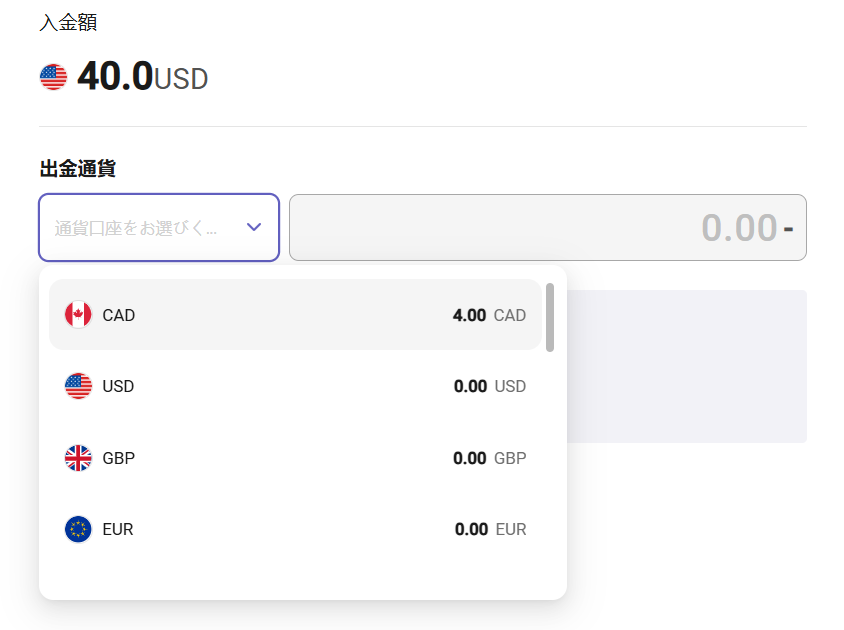844x630 pixels.
Task: Click the EU flag icon for EUR
Action: (78, 529)
